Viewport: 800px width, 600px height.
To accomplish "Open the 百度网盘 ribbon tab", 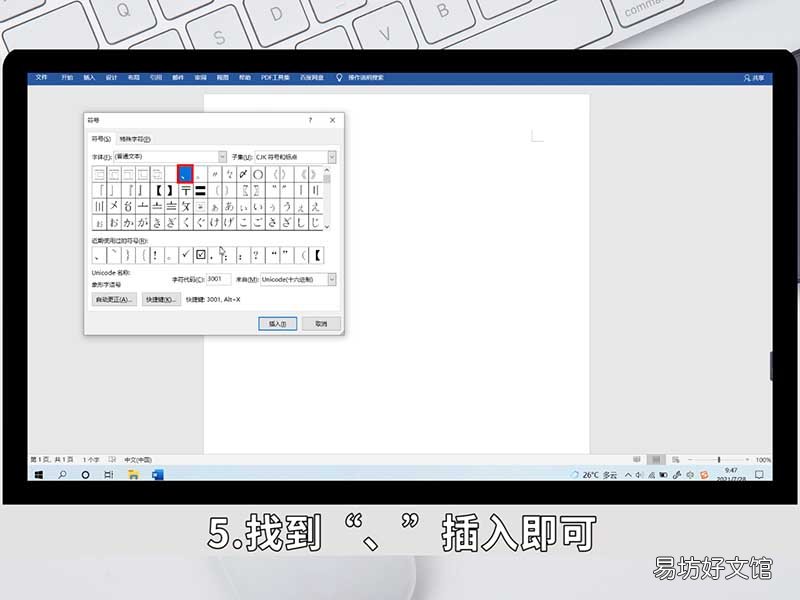I will 312,78.
